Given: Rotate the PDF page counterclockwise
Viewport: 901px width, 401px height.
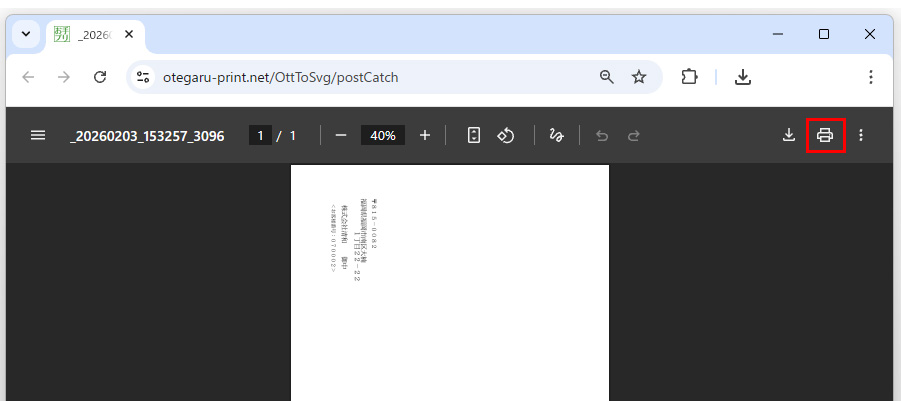Looking at the screenshot, I should coord(506,135).
